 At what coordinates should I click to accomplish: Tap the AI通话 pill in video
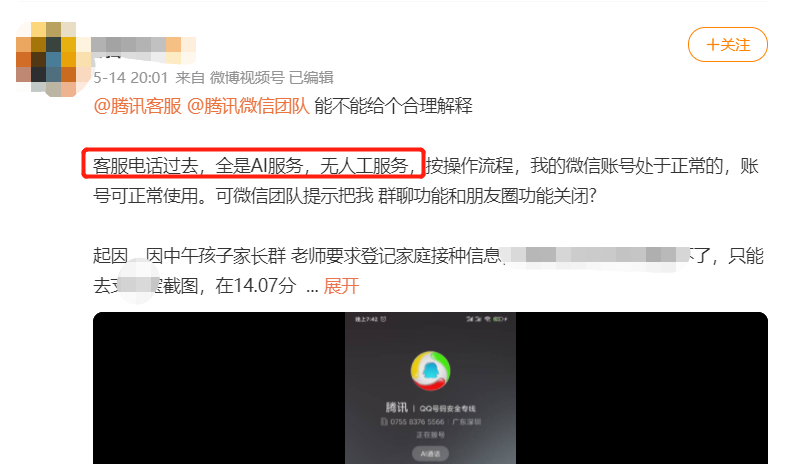click(x=430, y=453)
